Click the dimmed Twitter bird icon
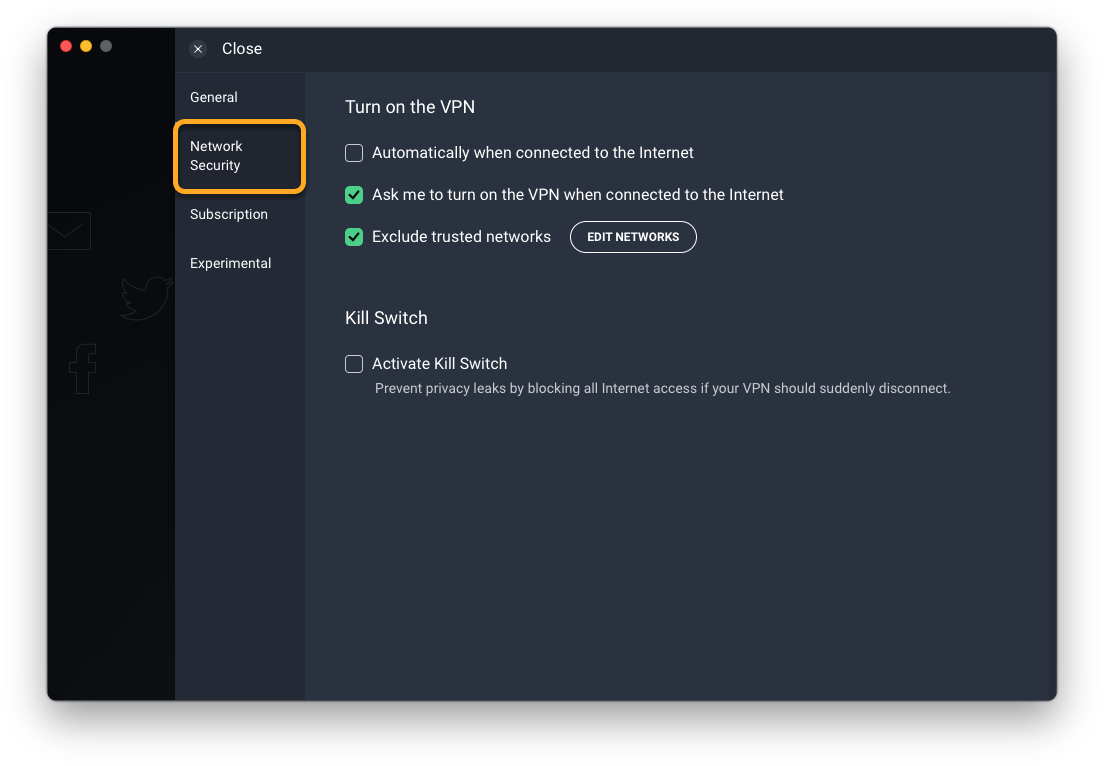 point(146,298)
